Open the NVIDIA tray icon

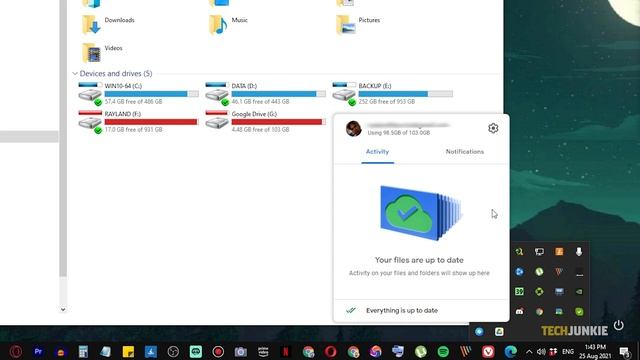[x=579, y=291]
